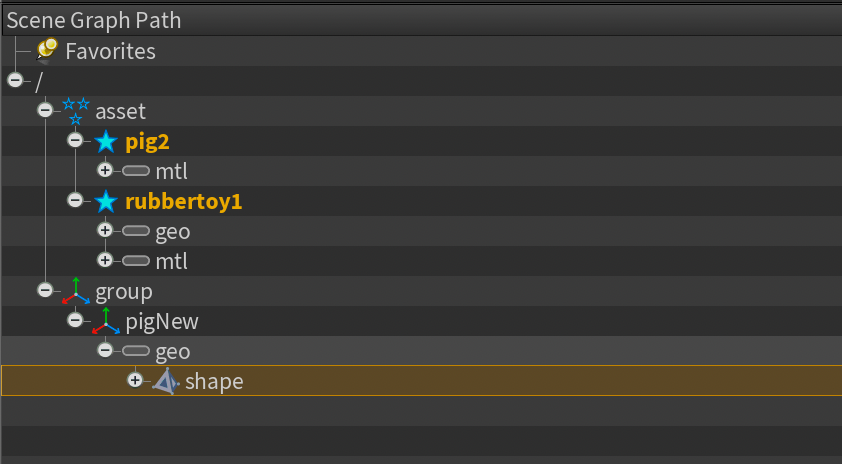Image resolution: width=842 pixels, height=464 pixels.
Task: Collapse the asset branch
Action: pos(45,110)
